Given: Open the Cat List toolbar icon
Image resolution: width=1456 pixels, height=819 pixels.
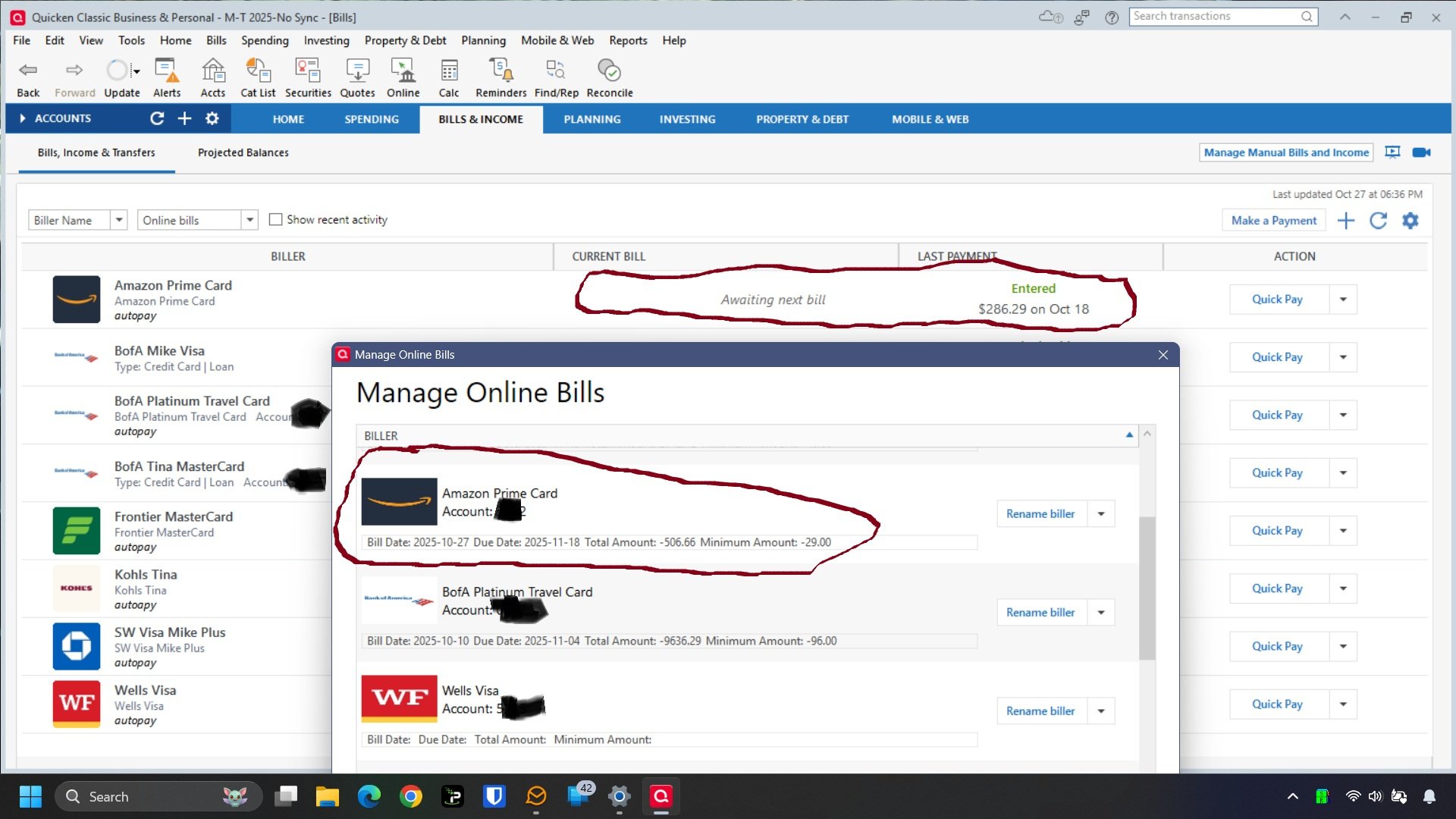Looking at the screenshot, I should click(x=258, y=76).
